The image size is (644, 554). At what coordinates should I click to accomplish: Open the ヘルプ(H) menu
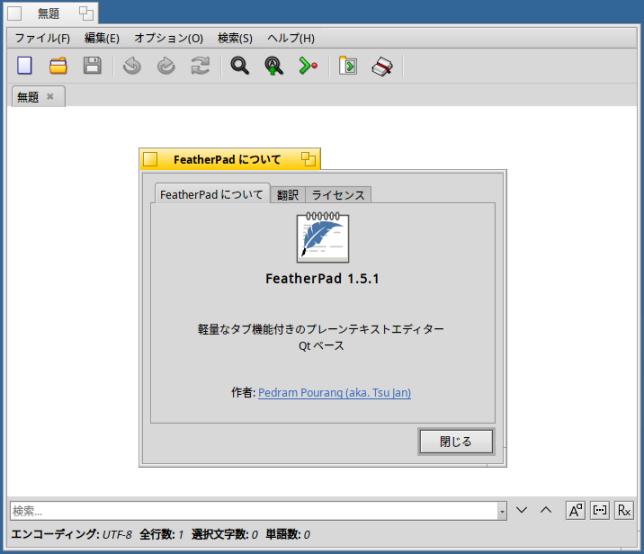pyautogui.click(x=291, y=38)
